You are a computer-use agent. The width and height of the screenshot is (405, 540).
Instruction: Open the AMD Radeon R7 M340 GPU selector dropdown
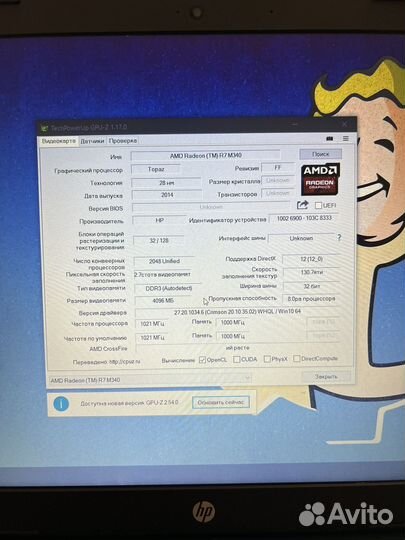[149, 380]
